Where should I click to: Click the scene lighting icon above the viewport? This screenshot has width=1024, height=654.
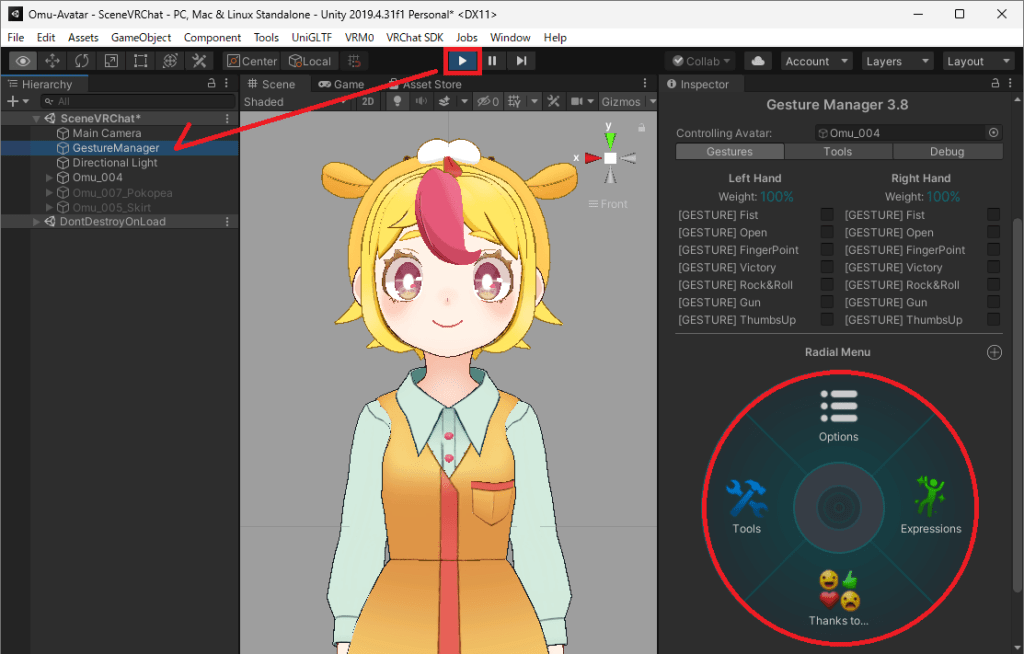(397, 101)
